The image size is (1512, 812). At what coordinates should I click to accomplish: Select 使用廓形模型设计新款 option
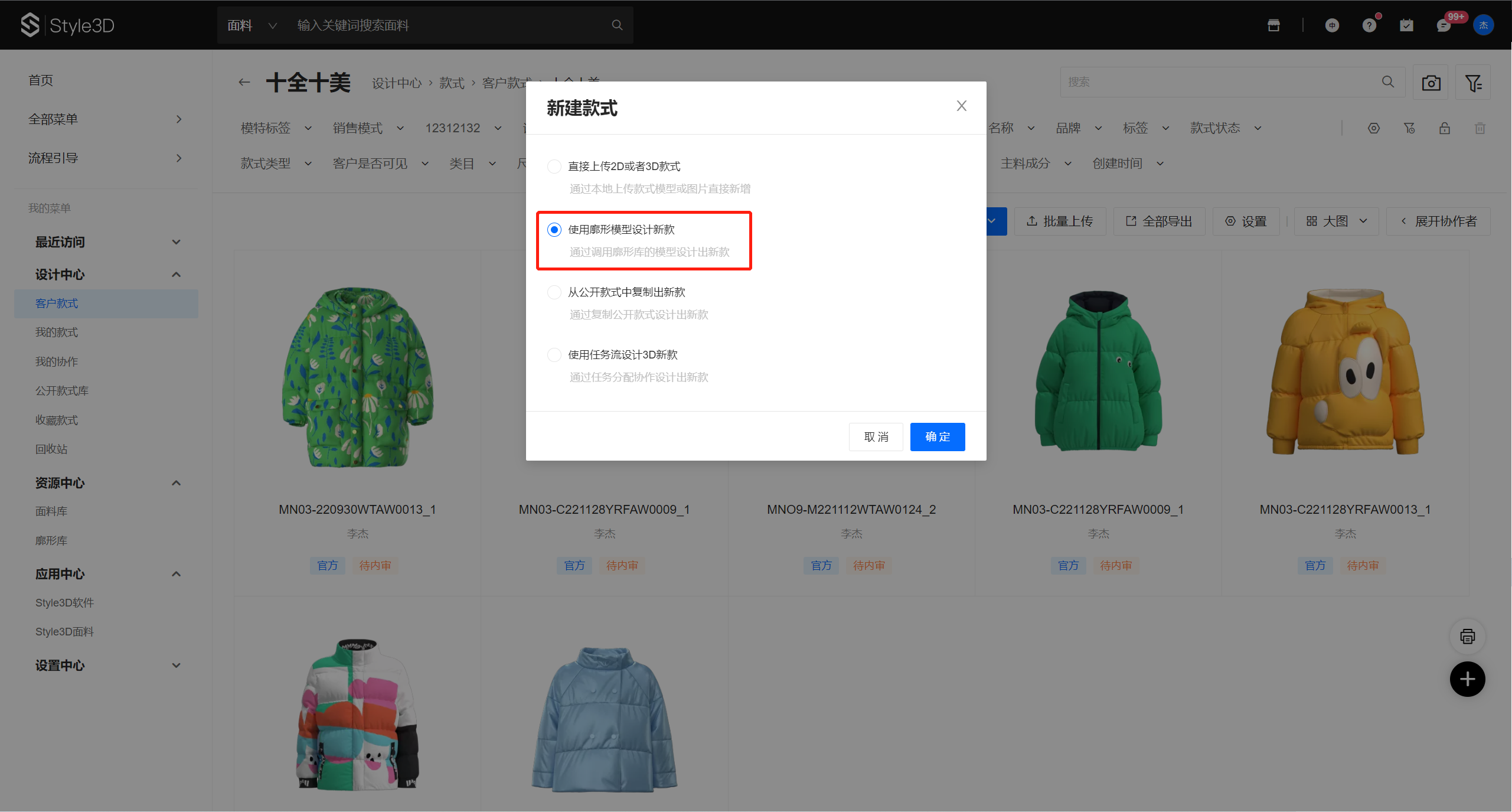(554, 230)
